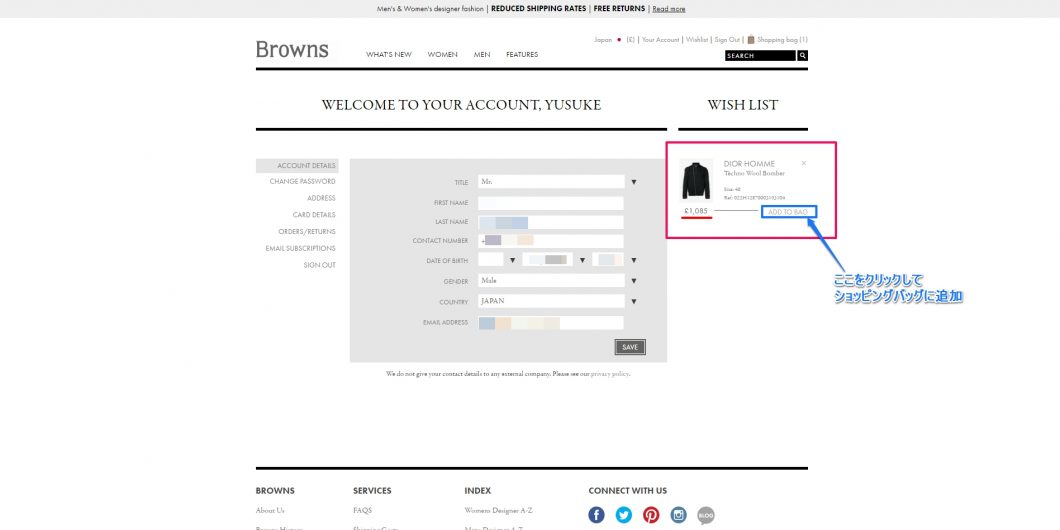The height and width of the screenshot is (530, 1060).
Task: Click the £1,085 price text
Action: pos(696,212)
